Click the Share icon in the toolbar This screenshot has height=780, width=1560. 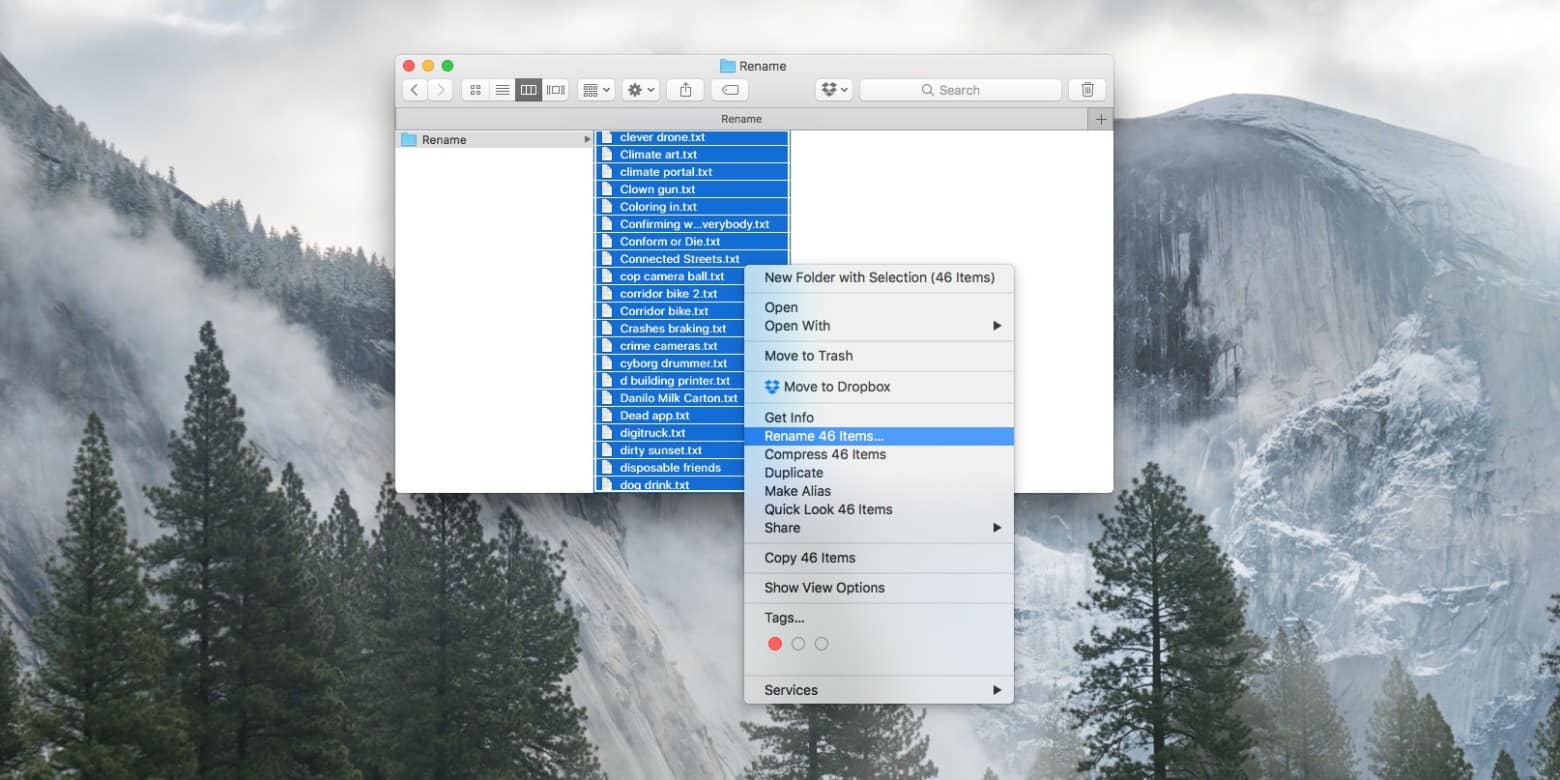point(685,90)
